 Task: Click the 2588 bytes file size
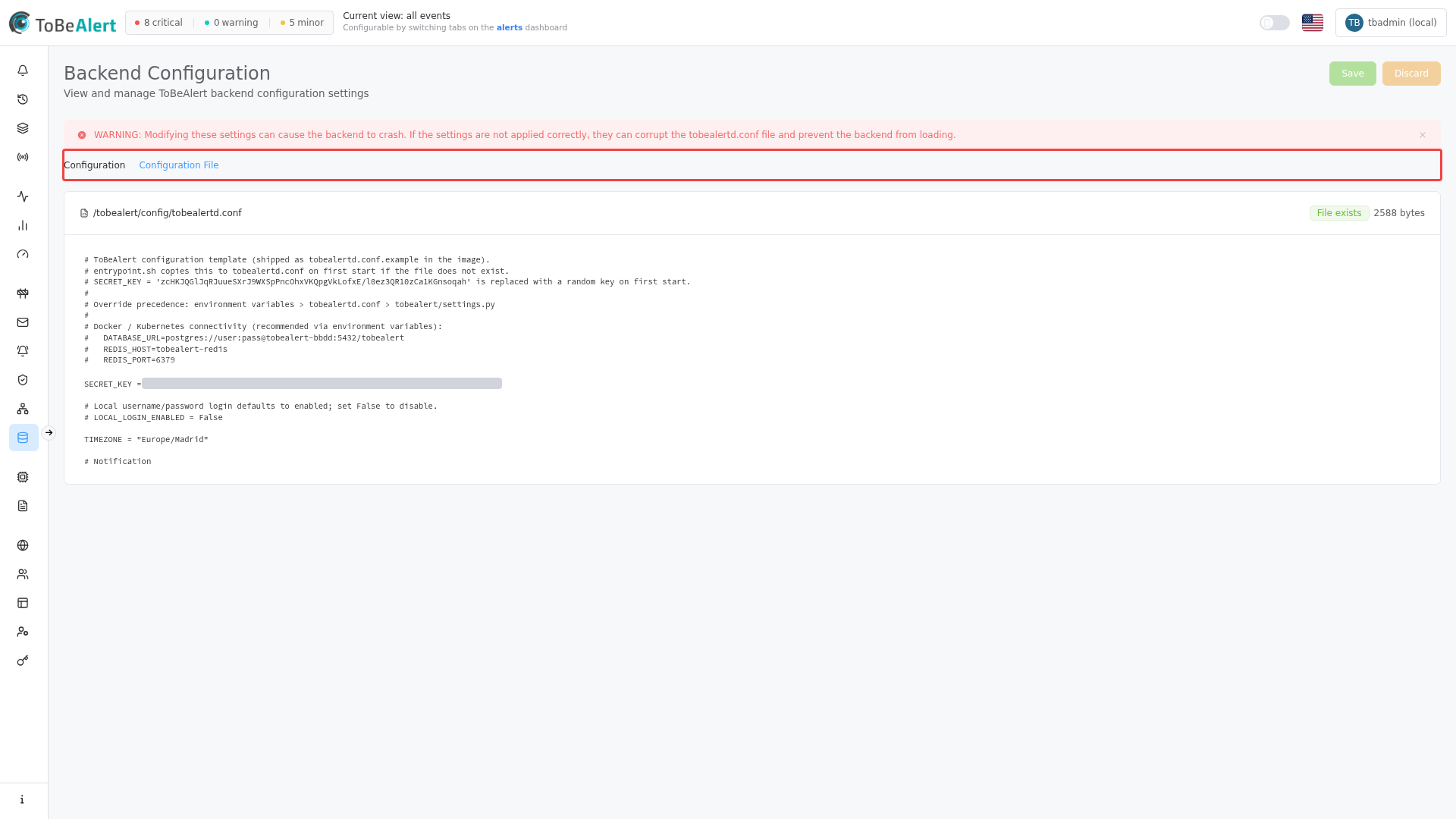point(1399,213)
